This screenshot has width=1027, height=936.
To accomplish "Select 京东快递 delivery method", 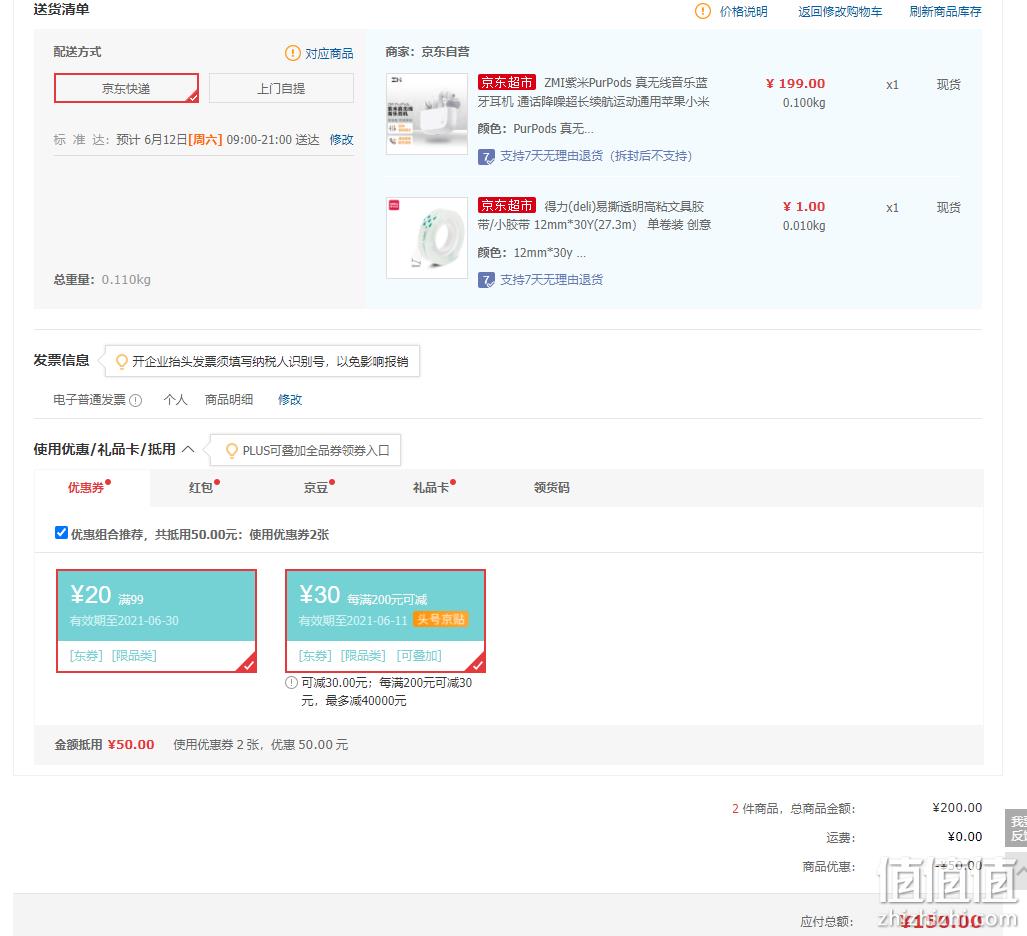I will (x=126, y=88).
